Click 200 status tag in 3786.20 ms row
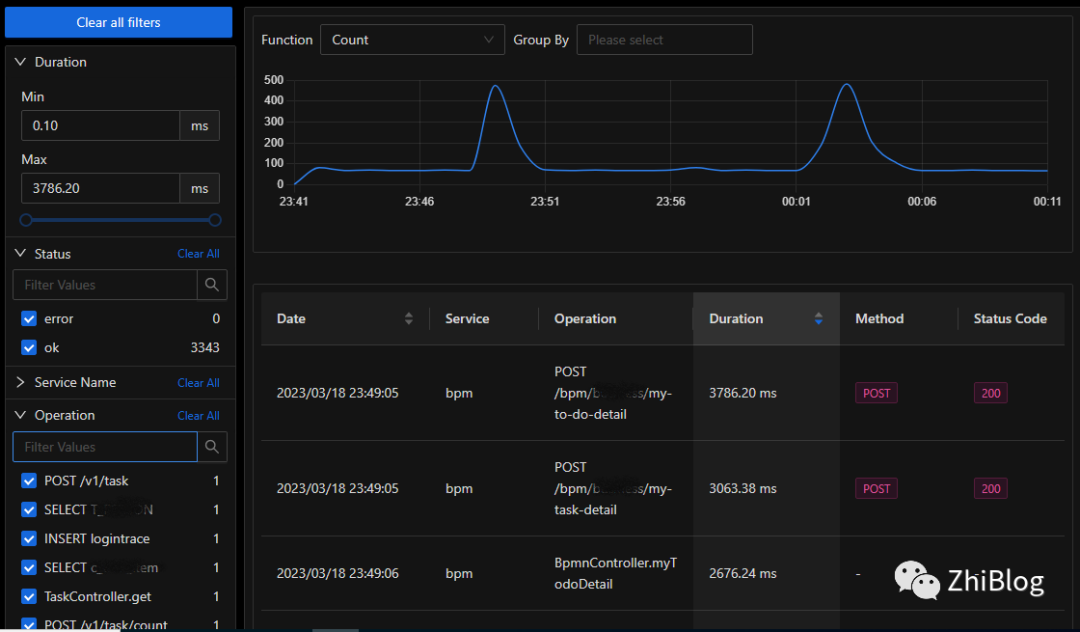The image size is (1080, 632). pyautogui.click(x=990, y=393)
